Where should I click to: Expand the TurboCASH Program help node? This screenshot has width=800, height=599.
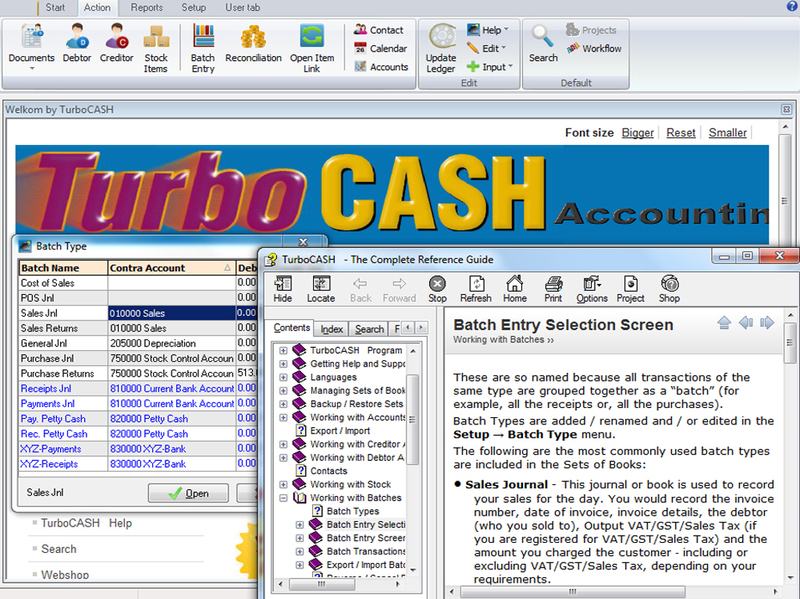coord(283,351)
